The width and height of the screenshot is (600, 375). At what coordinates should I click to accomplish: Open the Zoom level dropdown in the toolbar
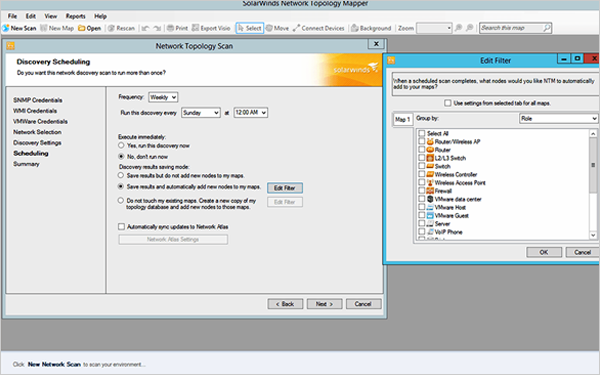[x=434, y=28]
